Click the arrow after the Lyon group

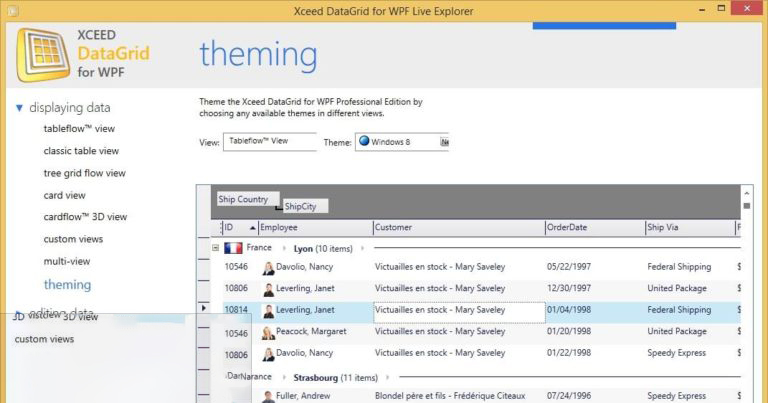point(362,248)
